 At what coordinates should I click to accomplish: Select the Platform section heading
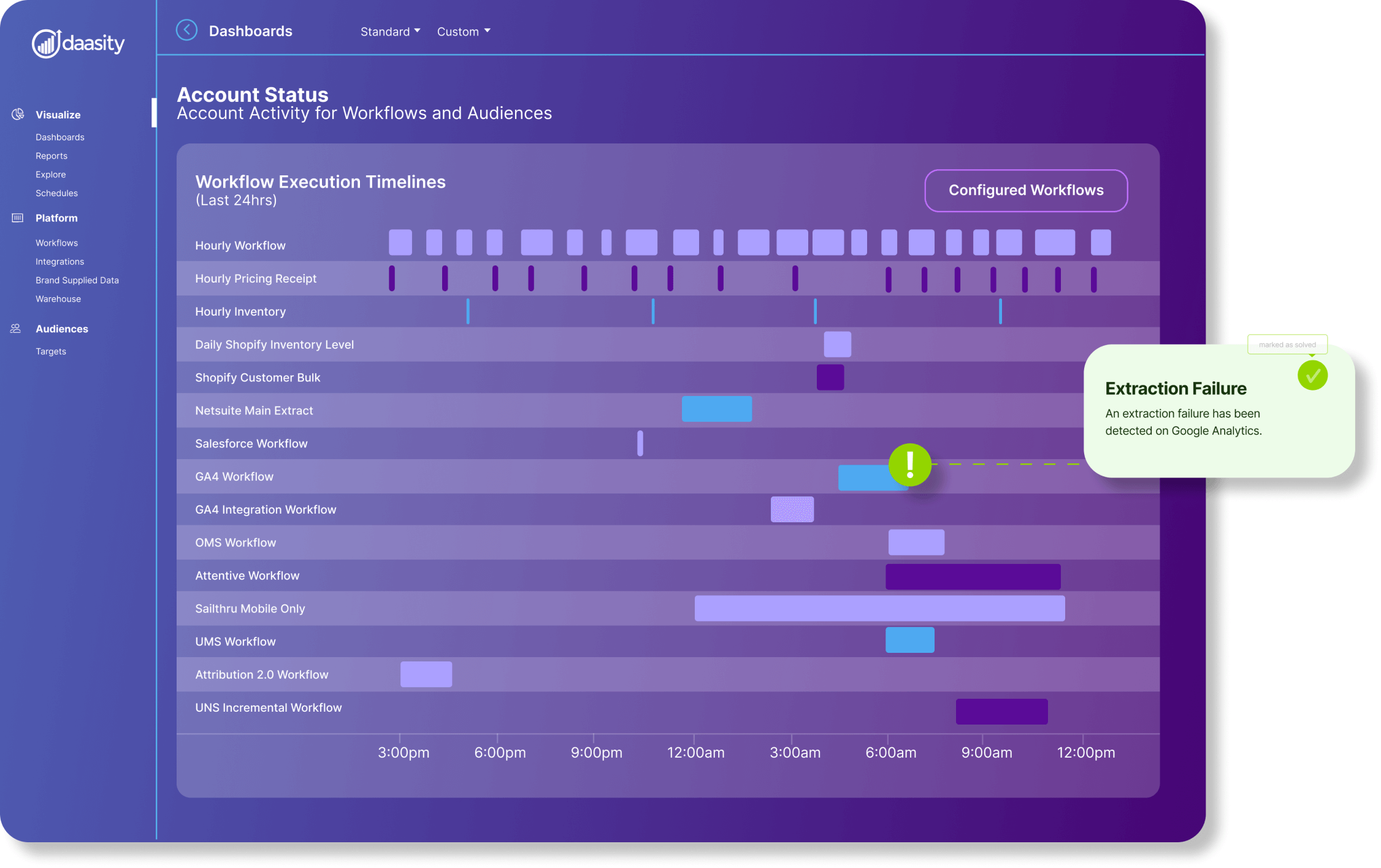[x=56, y=218]
